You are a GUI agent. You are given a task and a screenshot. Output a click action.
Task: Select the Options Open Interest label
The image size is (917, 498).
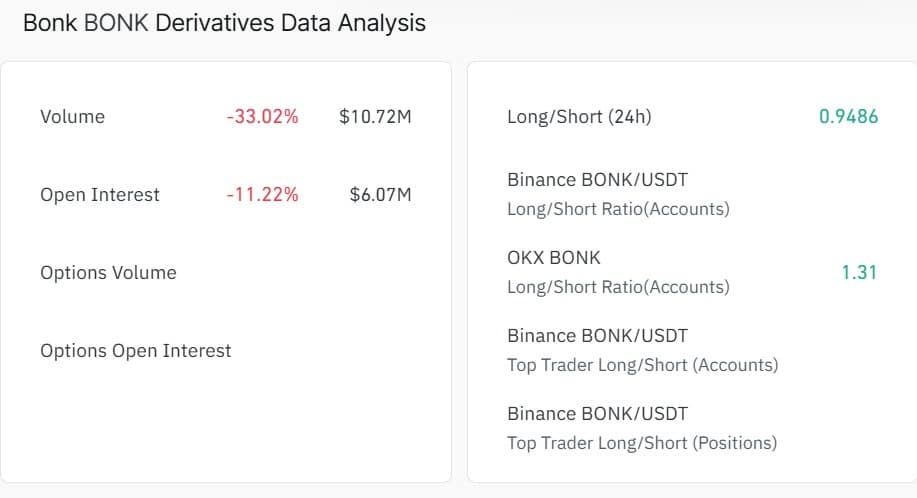(135, 351)
